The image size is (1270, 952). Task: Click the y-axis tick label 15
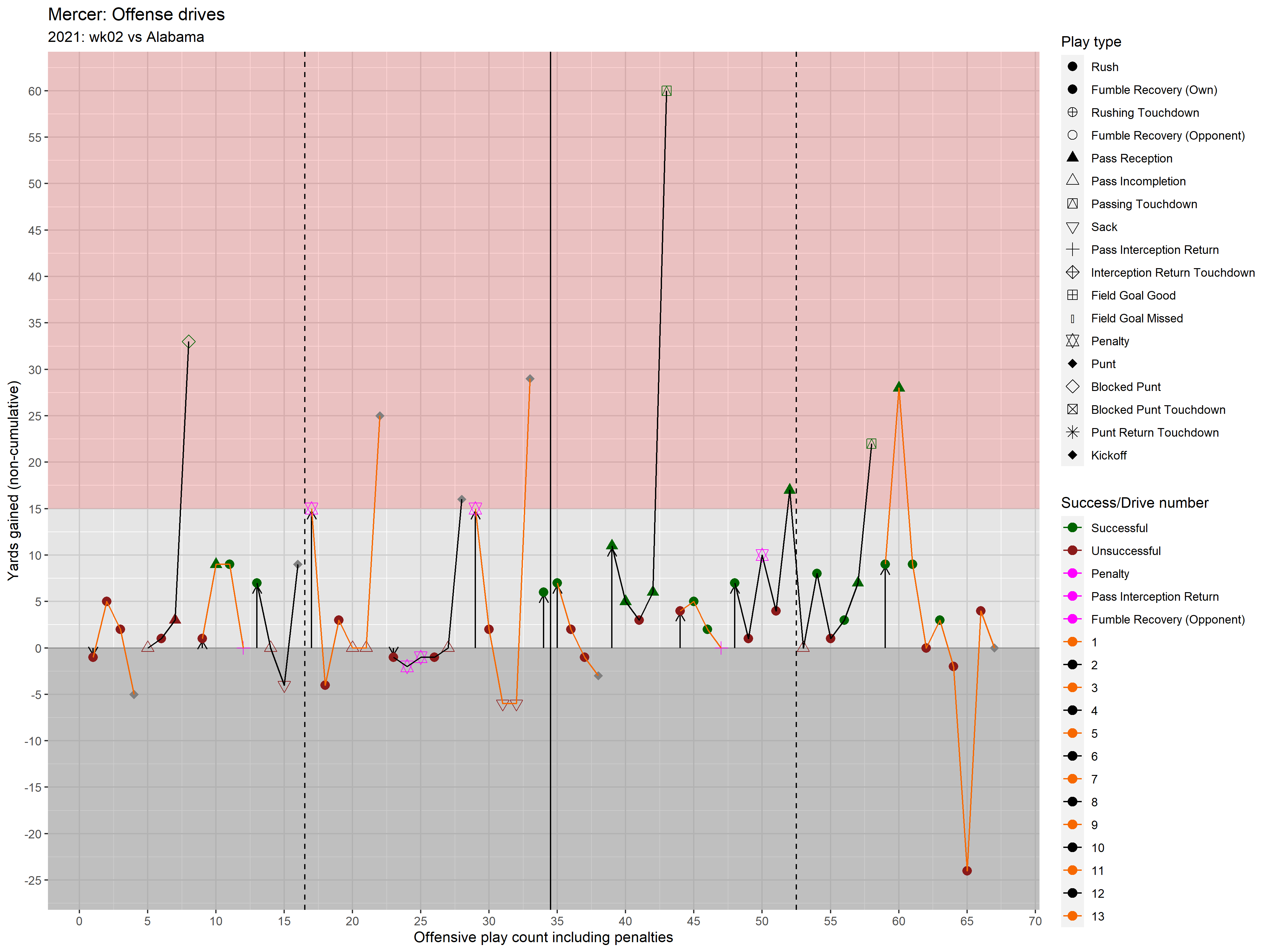pos(35,510)
